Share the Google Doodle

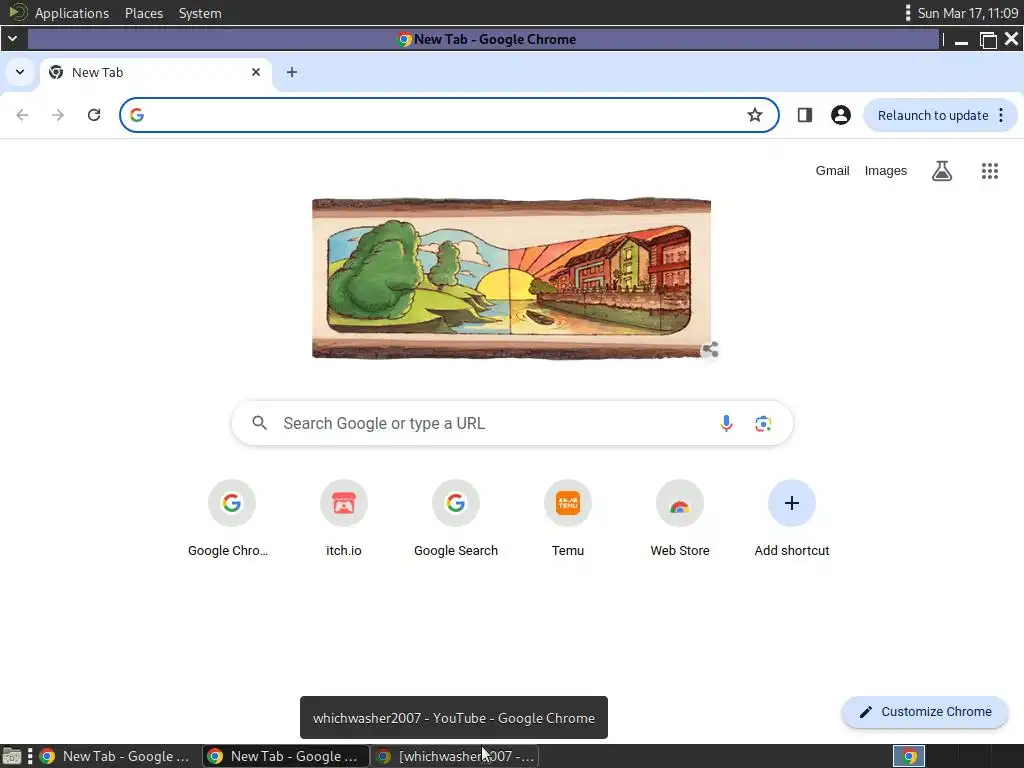point(711,349)
